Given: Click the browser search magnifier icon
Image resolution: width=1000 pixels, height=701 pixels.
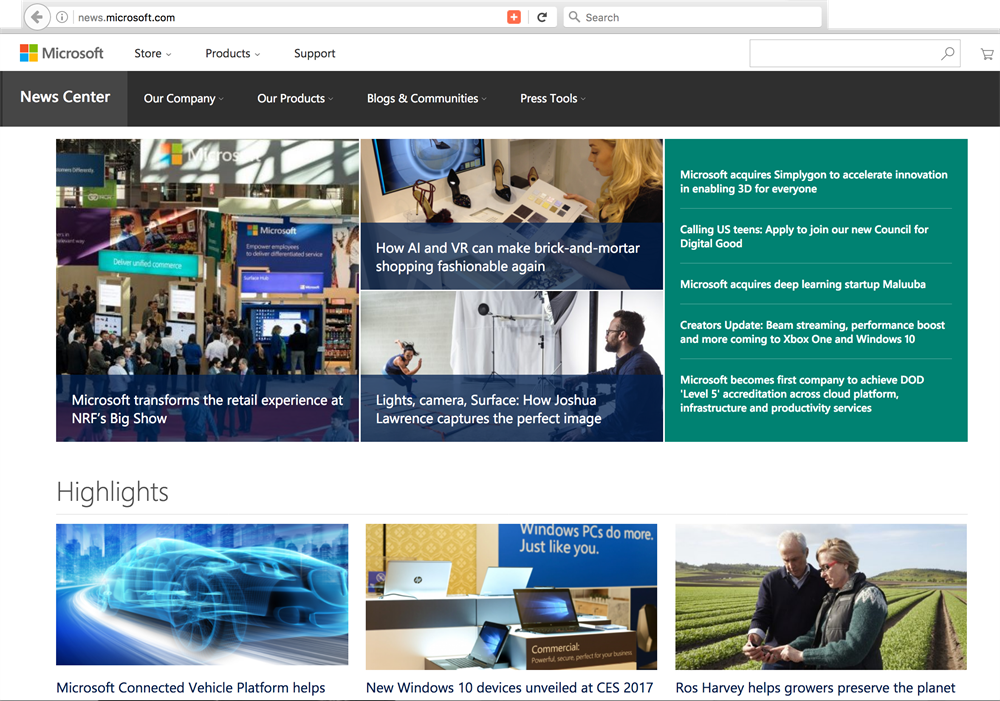Looking at the screenshot, I should click(x=574, y=17).
